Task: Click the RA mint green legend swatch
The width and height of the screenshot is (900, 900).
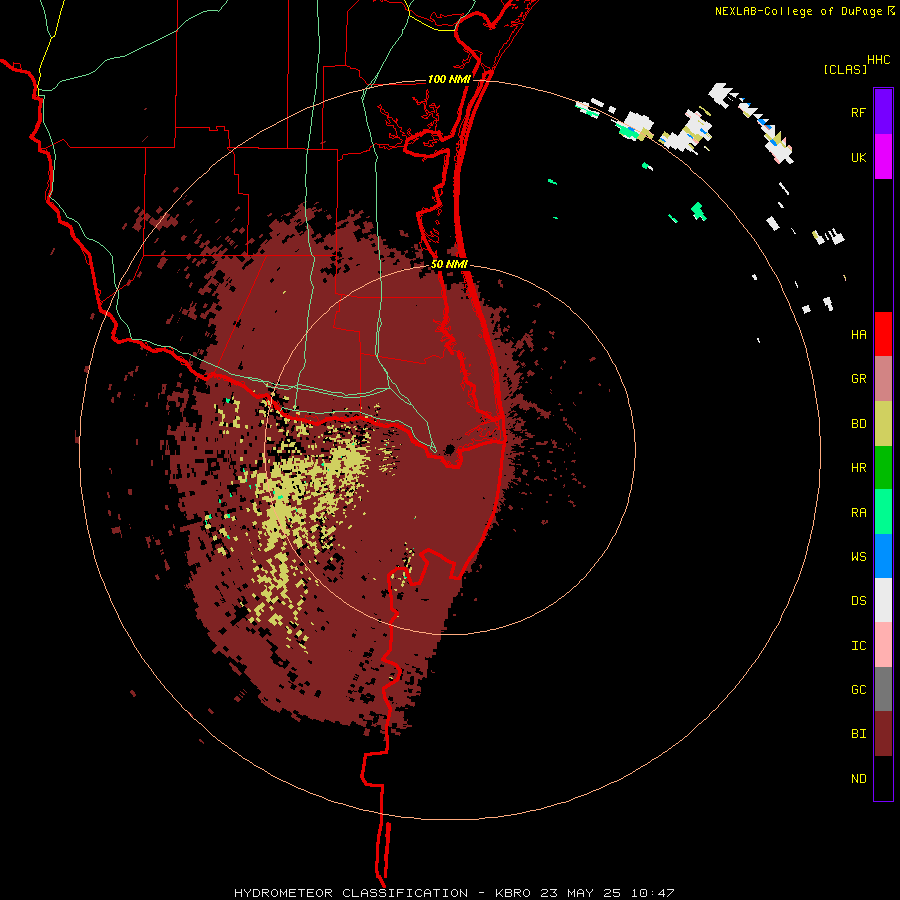Action: (883, 512)
